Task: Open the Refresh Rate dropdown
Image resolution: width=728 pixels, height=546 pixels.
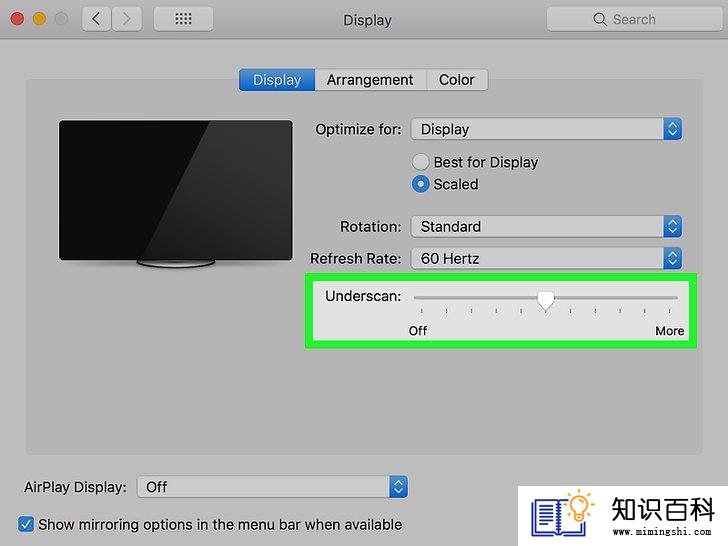Action: [x=546, y=259]
